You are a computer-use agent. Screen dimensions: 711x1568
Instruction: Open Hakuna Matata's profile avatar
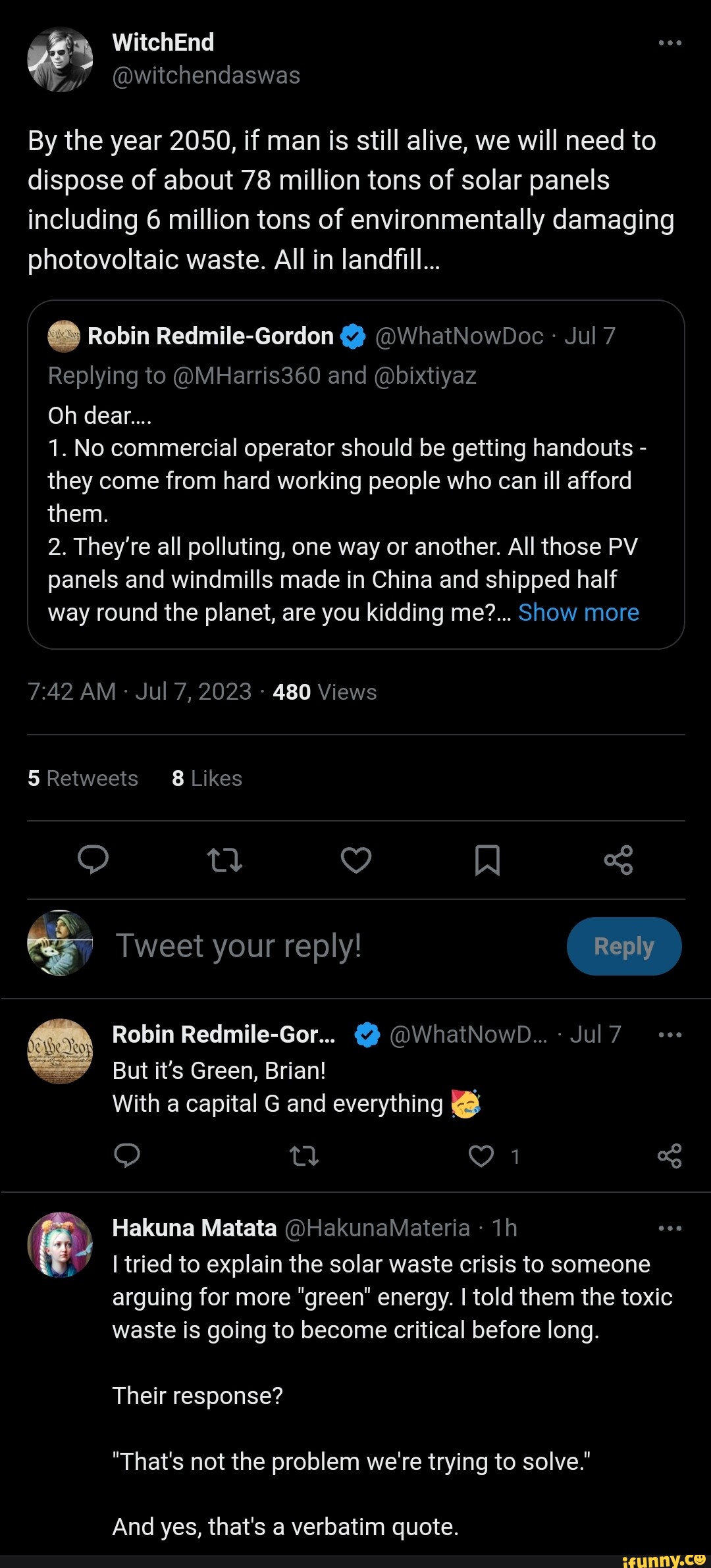click(60, 1245)
